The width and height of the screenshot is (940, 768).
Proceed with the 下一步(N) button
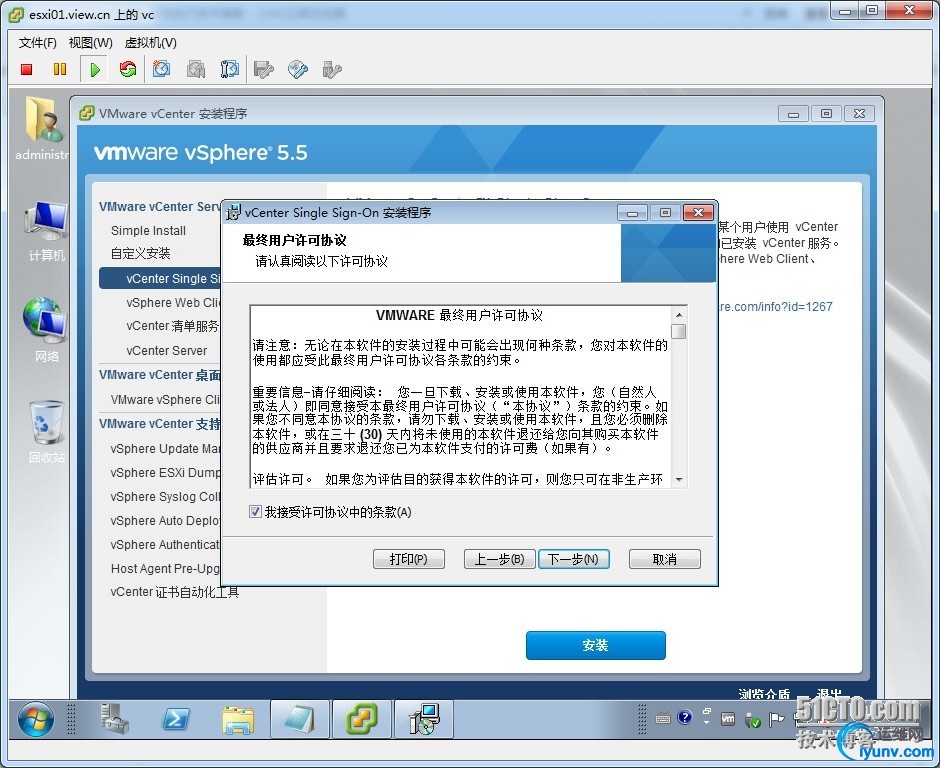(574, 559)
